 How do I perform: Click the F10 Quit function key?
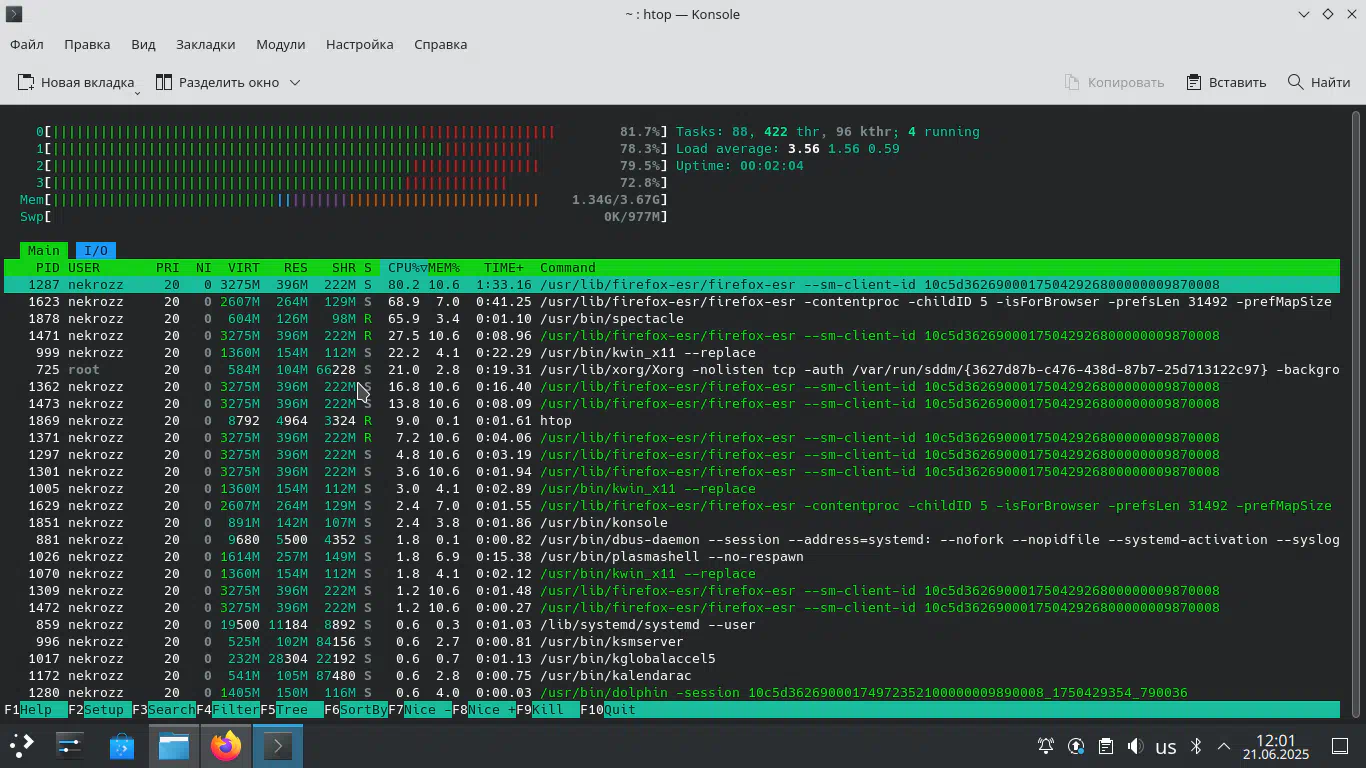(608, 709)
